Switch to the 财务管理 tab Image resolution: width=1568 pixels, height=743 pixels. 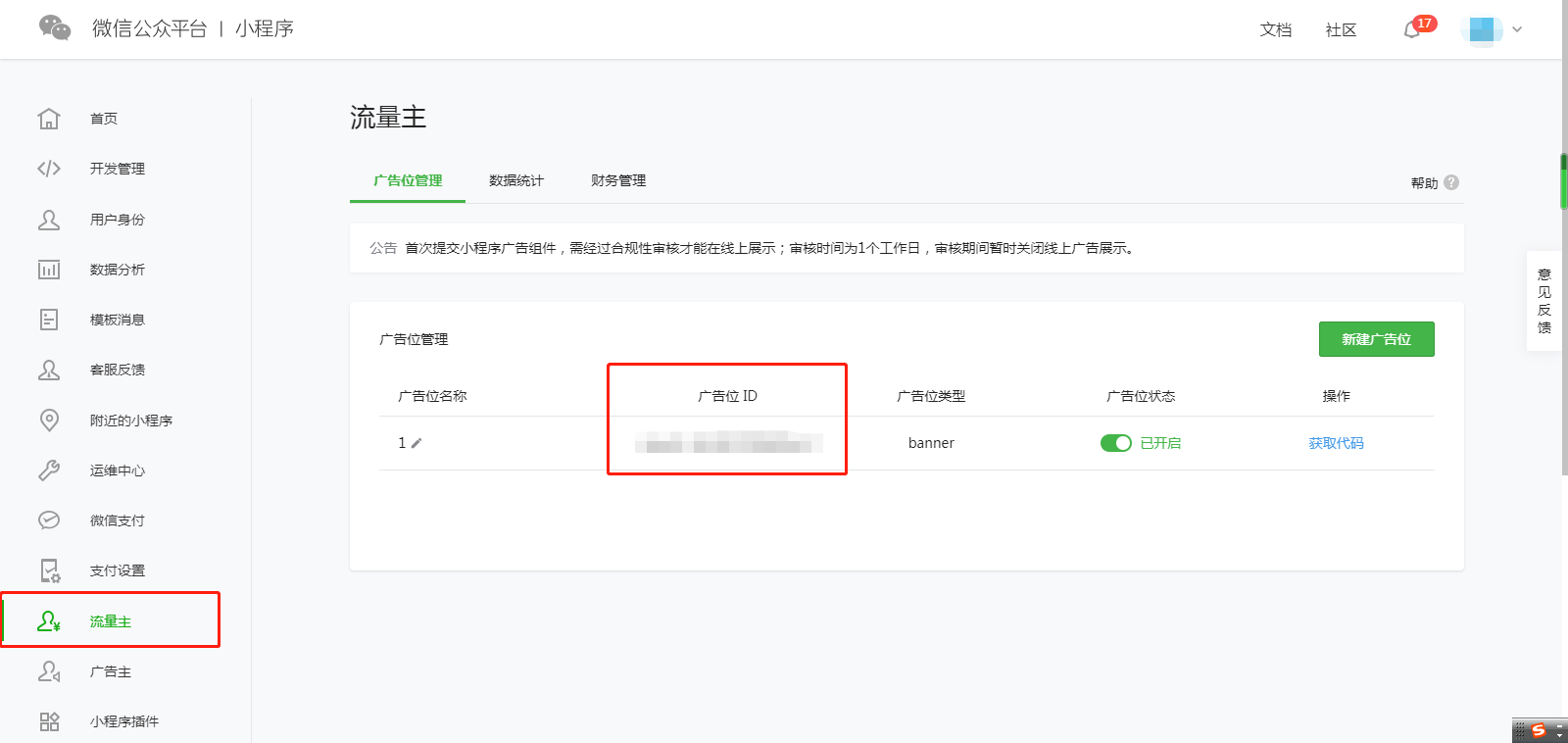click(617, 180)
